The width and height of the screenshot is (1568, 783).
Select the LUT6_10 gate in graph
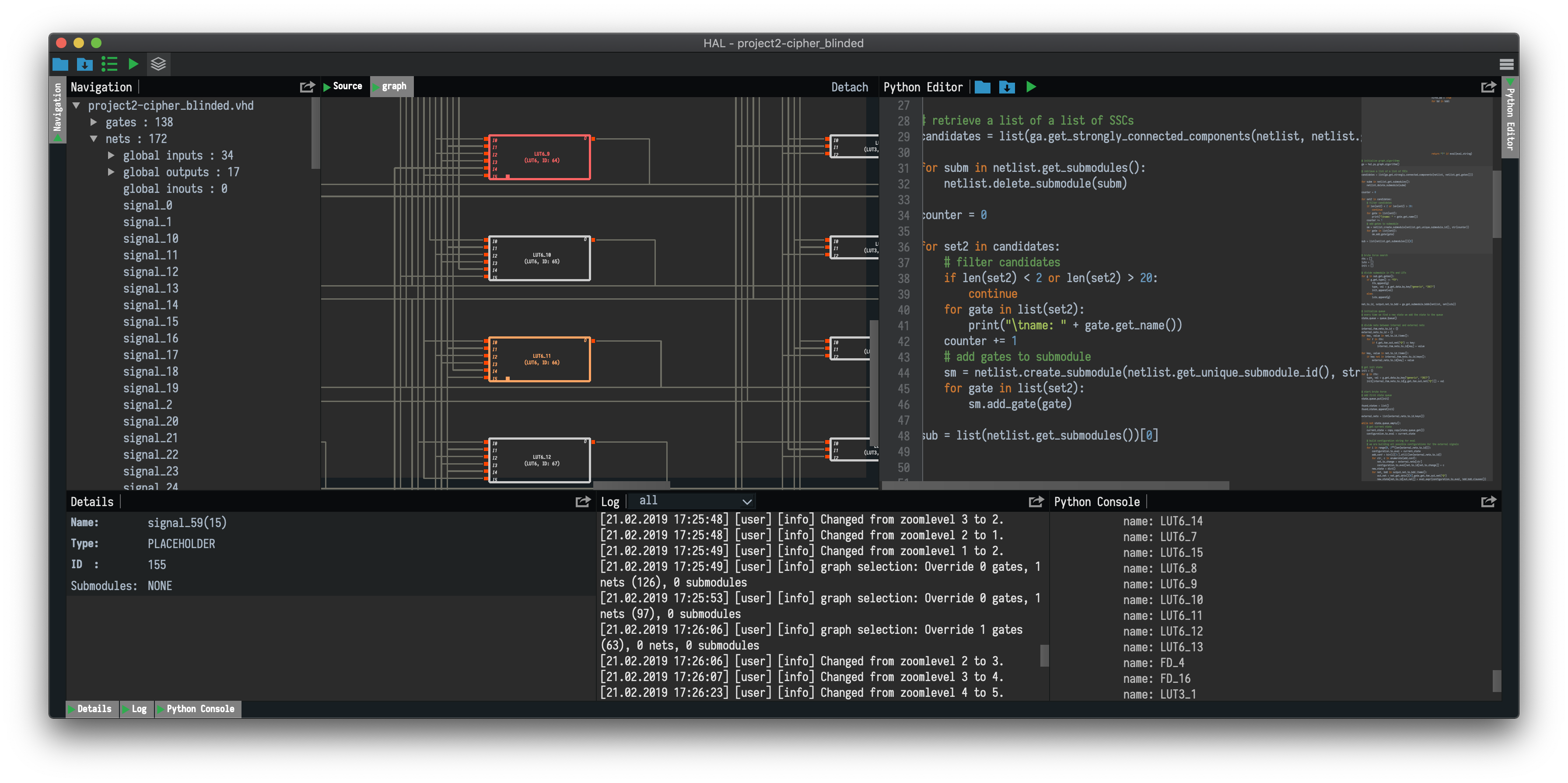(539, 259)
